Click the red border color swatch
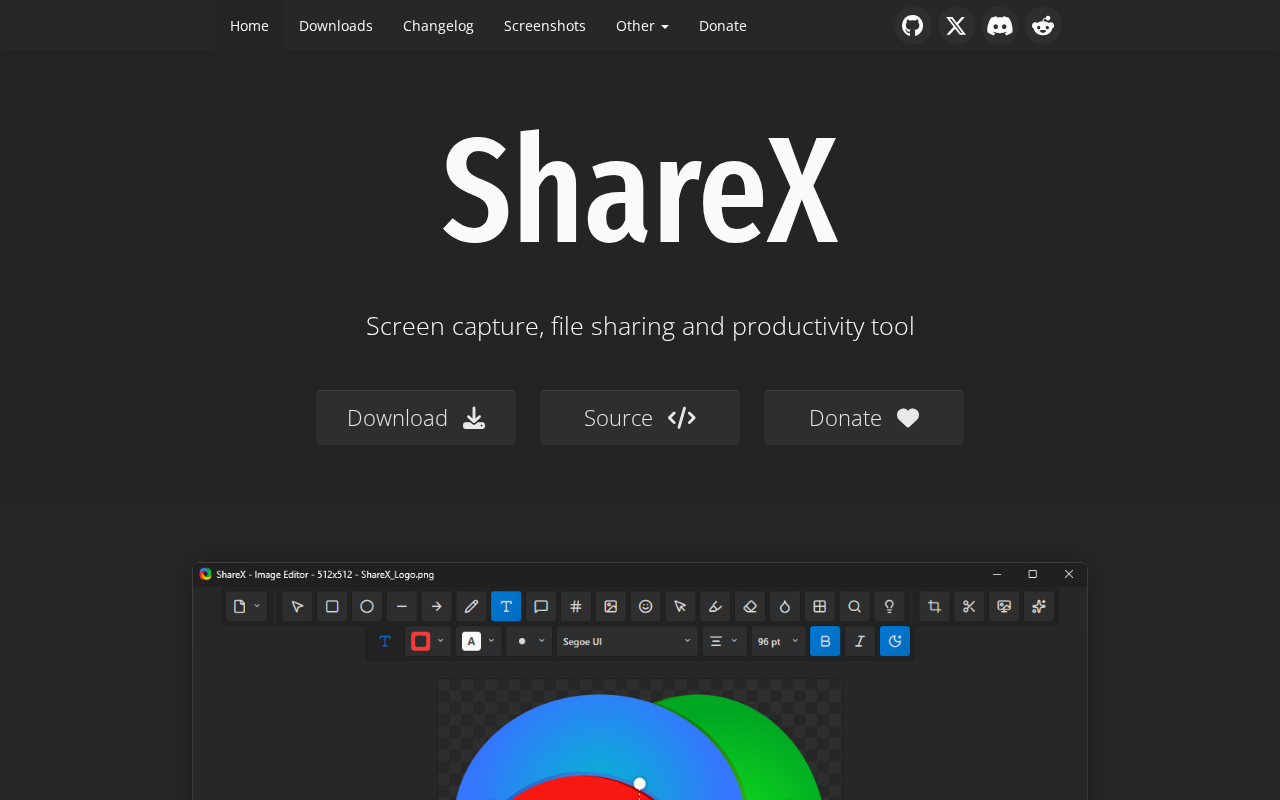The image size is (1280, 800). (421, 641)
